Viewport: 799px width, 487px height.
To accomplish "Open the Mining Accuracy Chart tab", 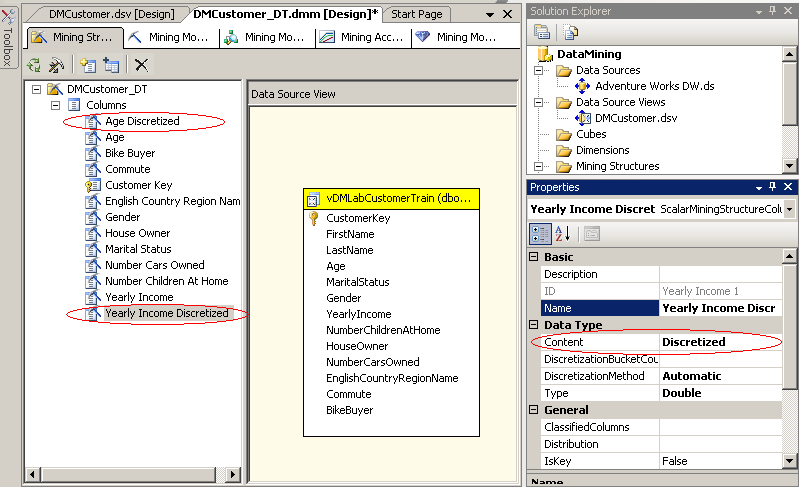I will pos(363,37).
